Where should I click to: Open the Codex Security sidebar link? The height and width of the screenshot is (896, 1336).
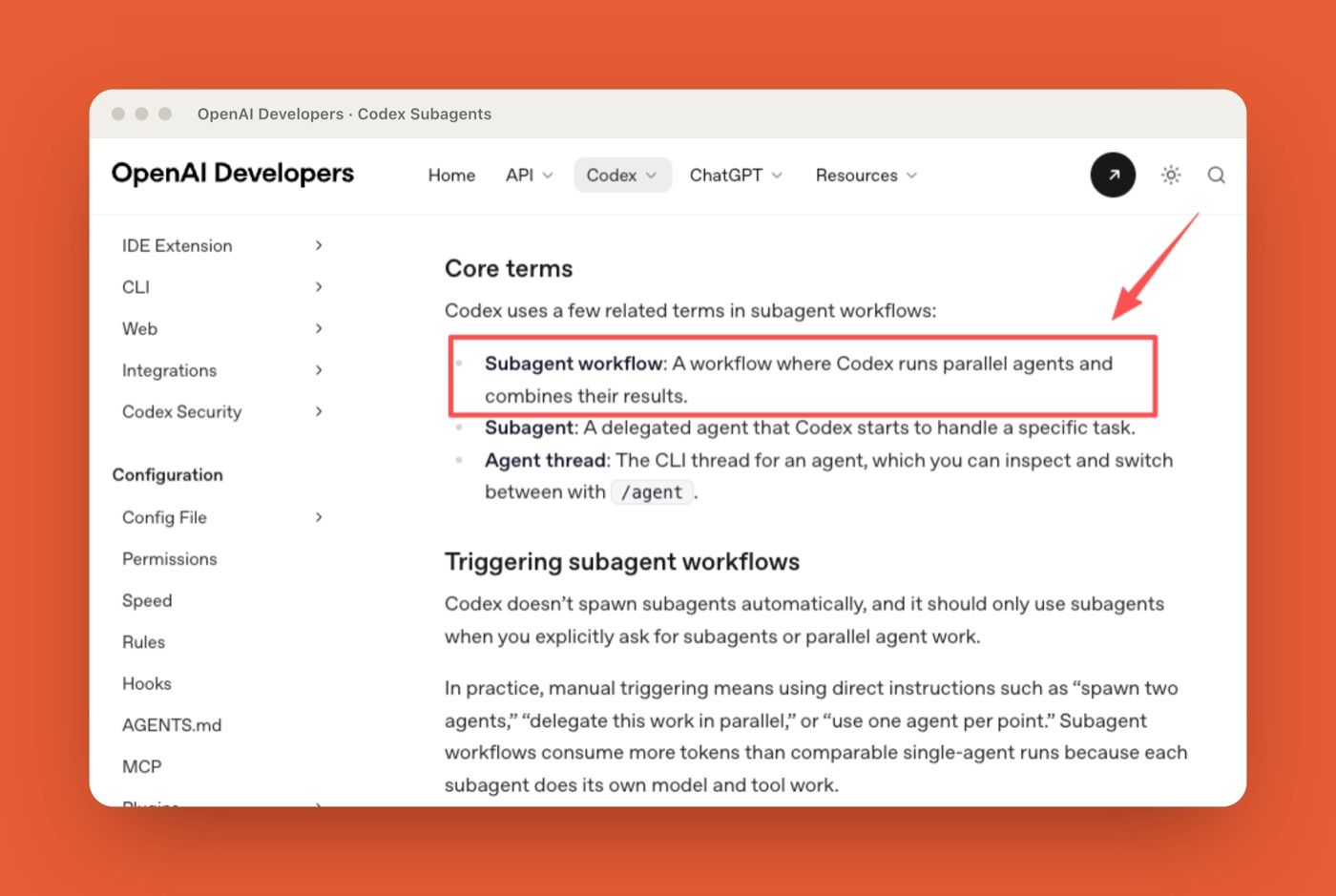click(x=181, y=412)
